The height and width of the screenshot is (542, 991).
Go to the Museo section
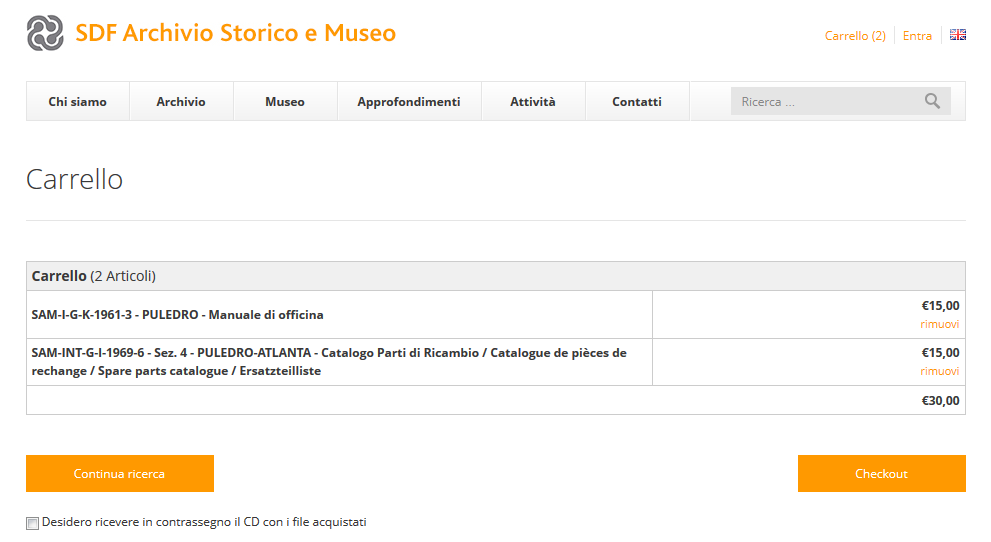click(x=285, y=102)
